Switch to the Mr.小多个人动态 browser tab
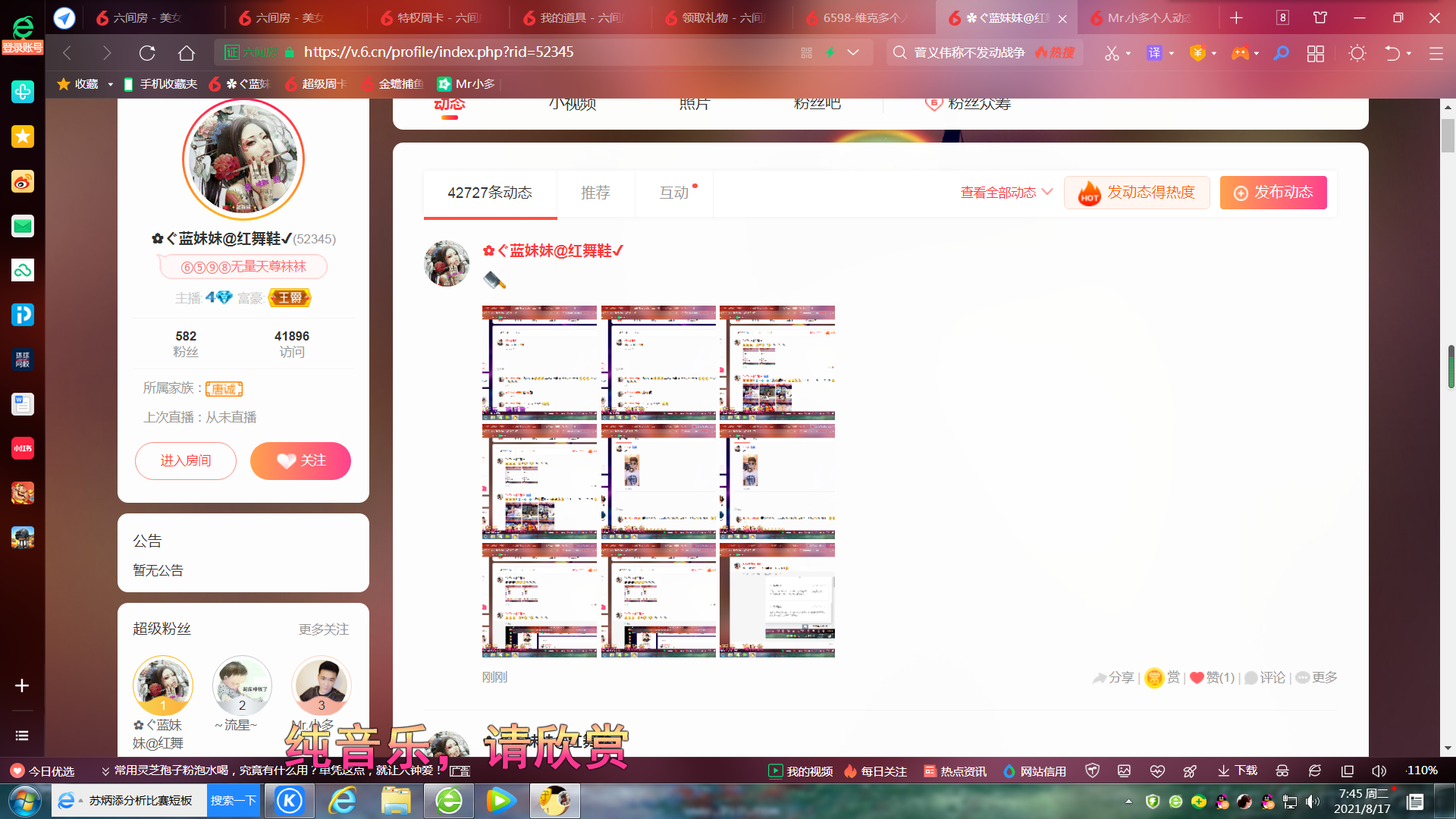Screen dimensions: 1456x819 point(1149,17)
